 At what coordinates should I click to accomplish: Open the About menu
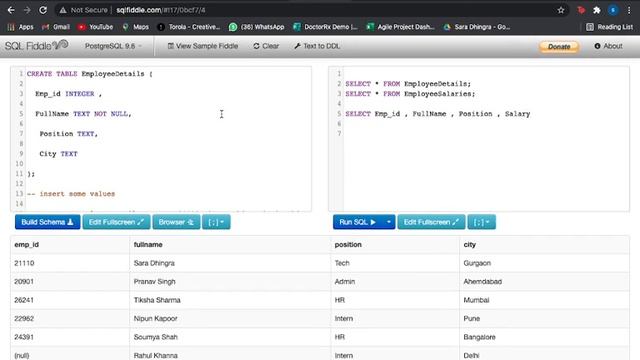[x=608, y=46]
